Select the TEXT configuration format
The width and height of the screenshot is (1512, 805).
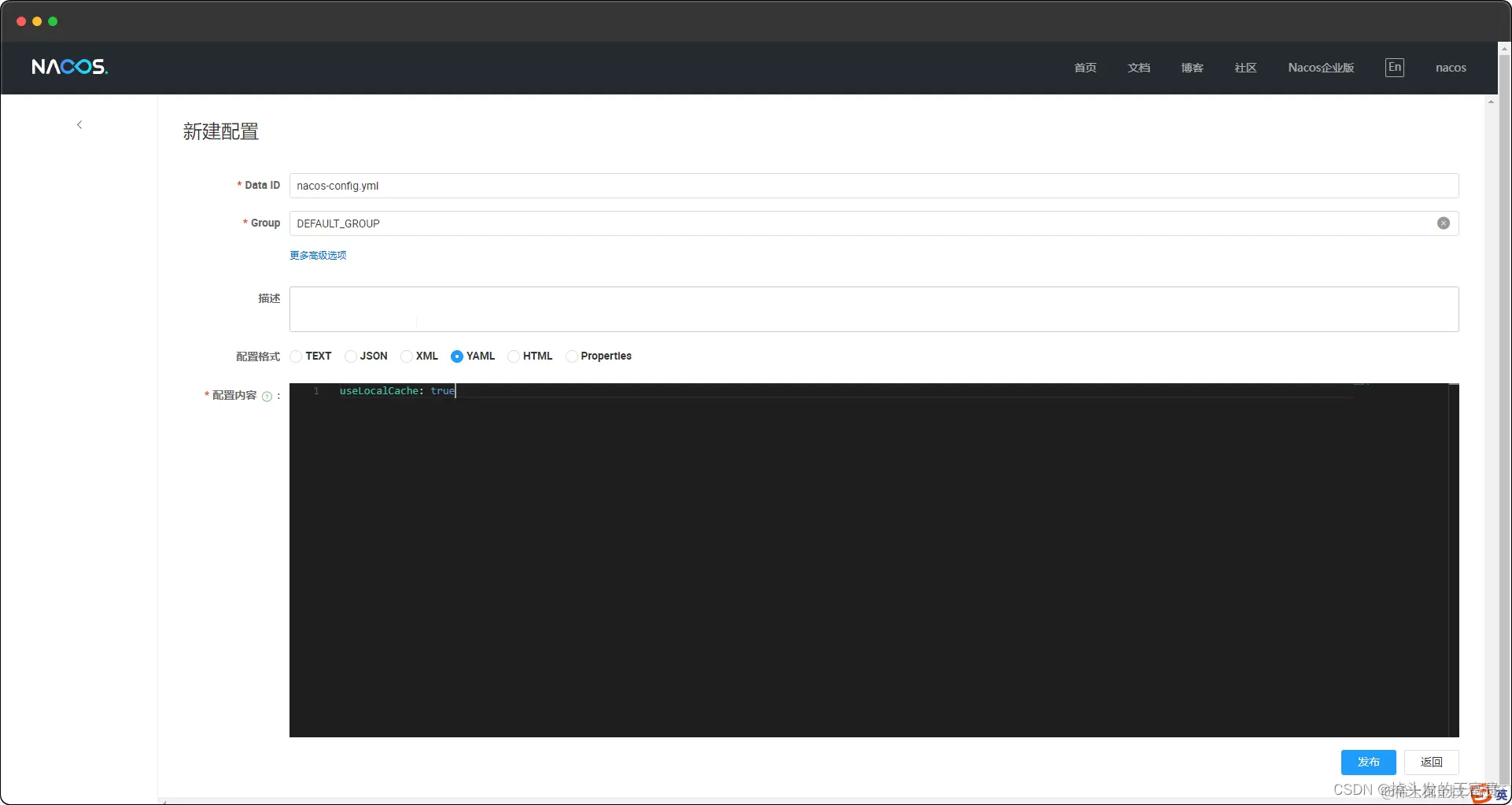click(295, 356)
